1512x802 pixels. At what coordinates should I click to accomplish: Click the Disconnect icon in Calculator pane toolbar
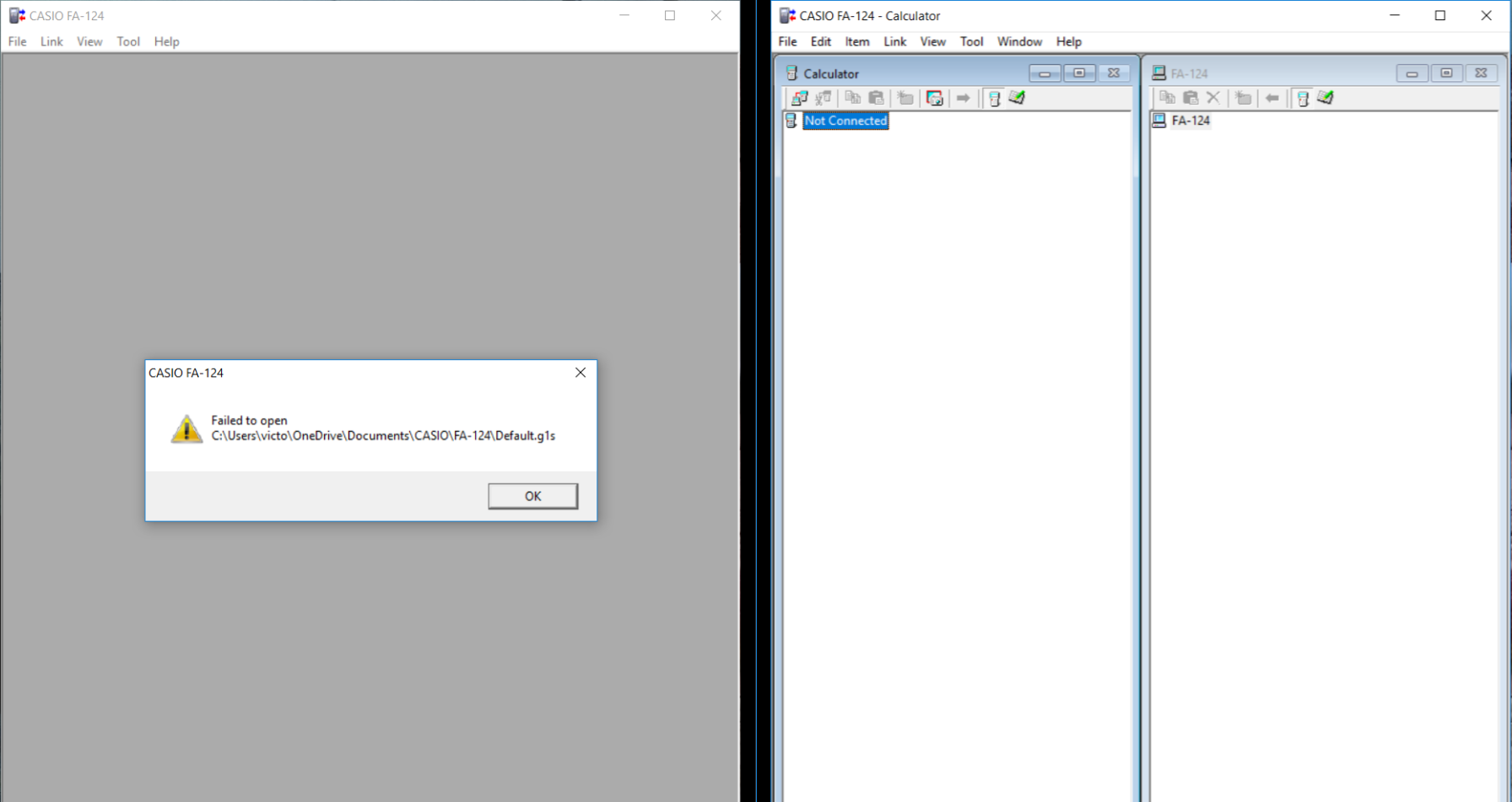pos(823,99)
